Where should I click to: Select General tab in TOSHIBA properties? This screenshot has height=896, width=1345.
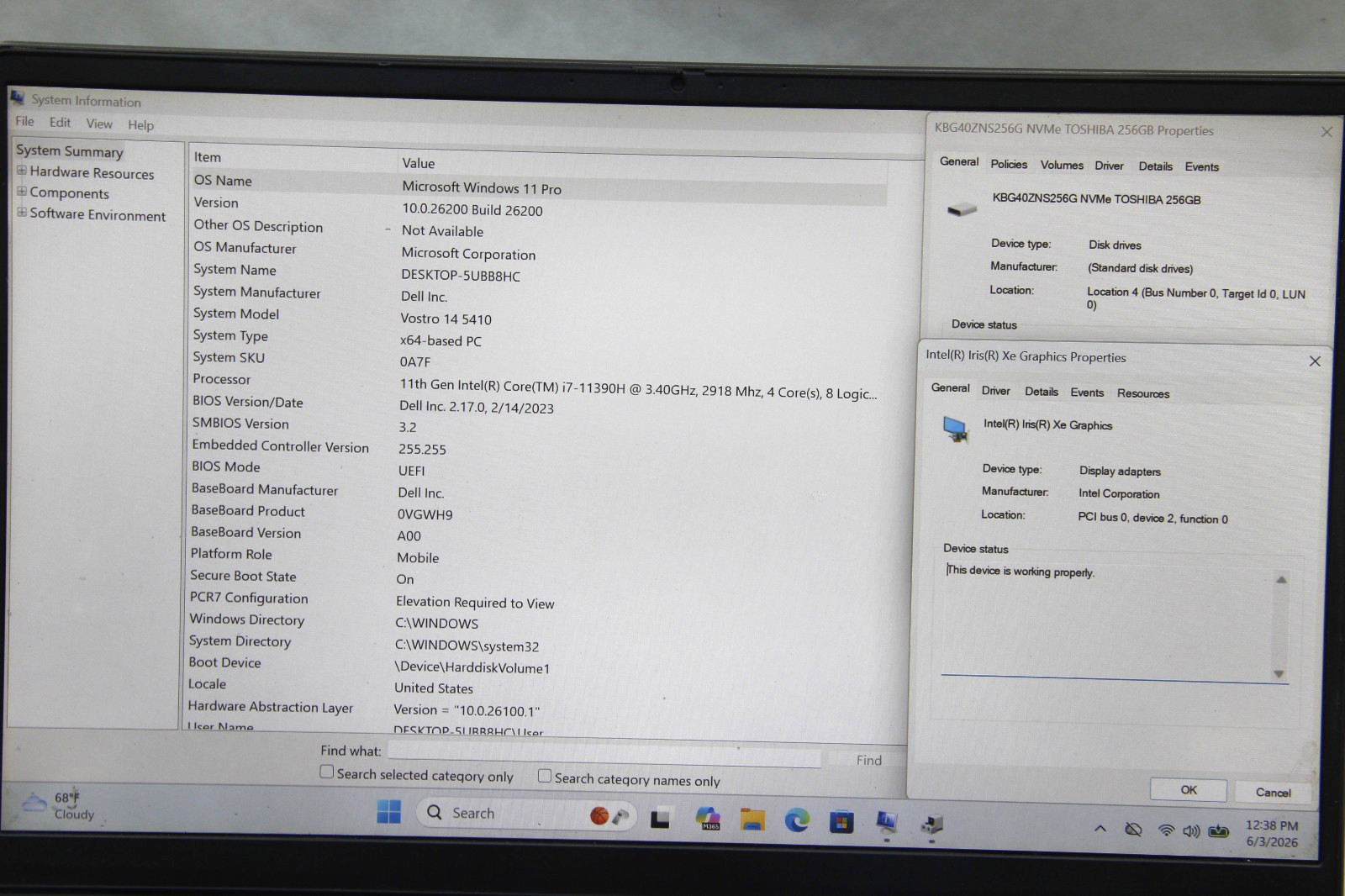coord(959,161)
